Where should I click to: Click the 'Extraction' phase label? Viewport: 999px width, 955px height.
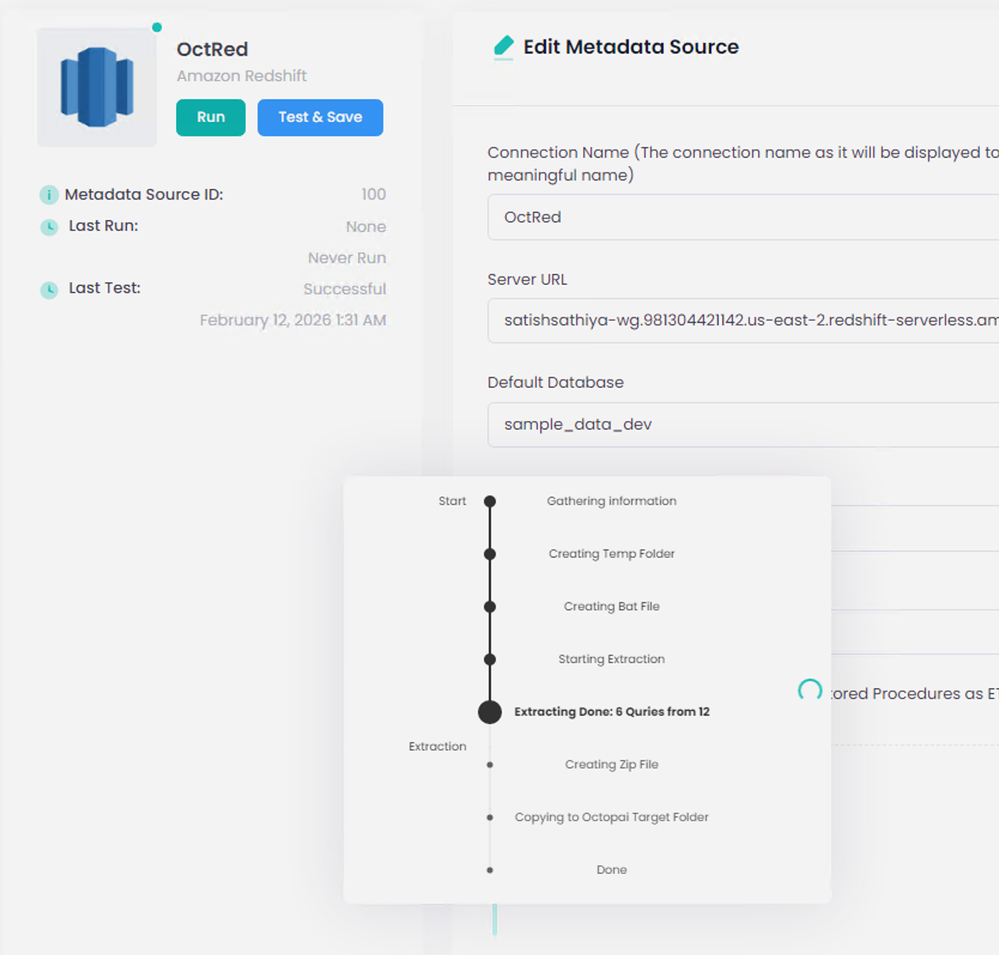tap(438, 747)
